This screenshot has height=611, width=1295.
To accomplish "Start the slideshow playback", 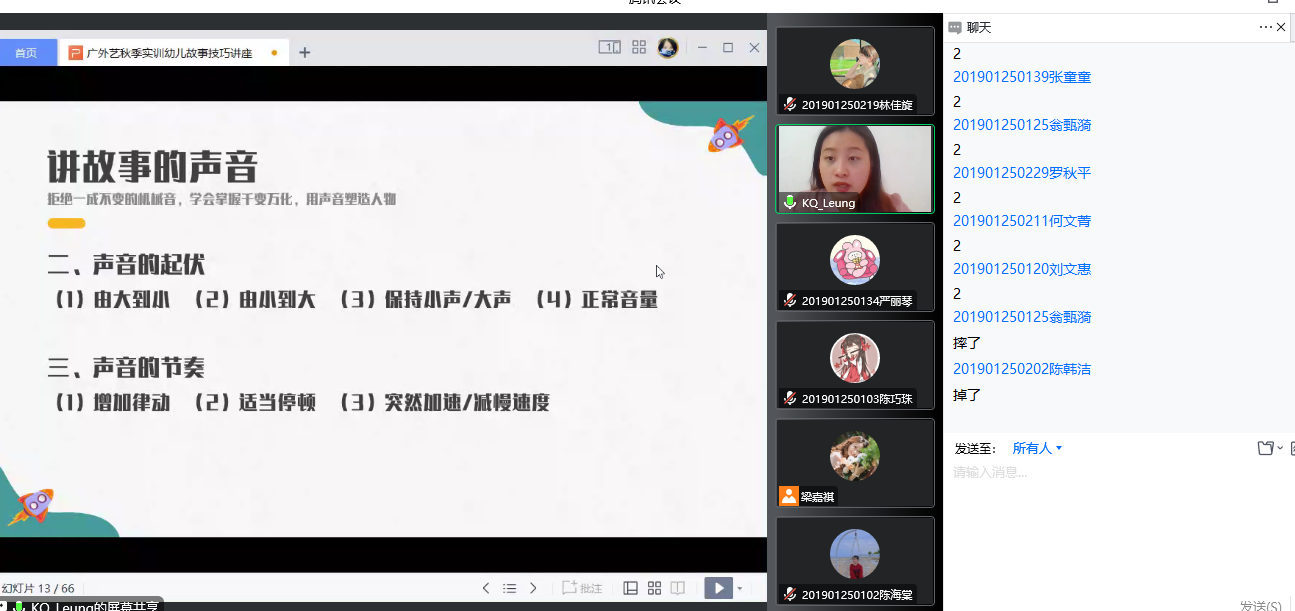I will [719, 588].
